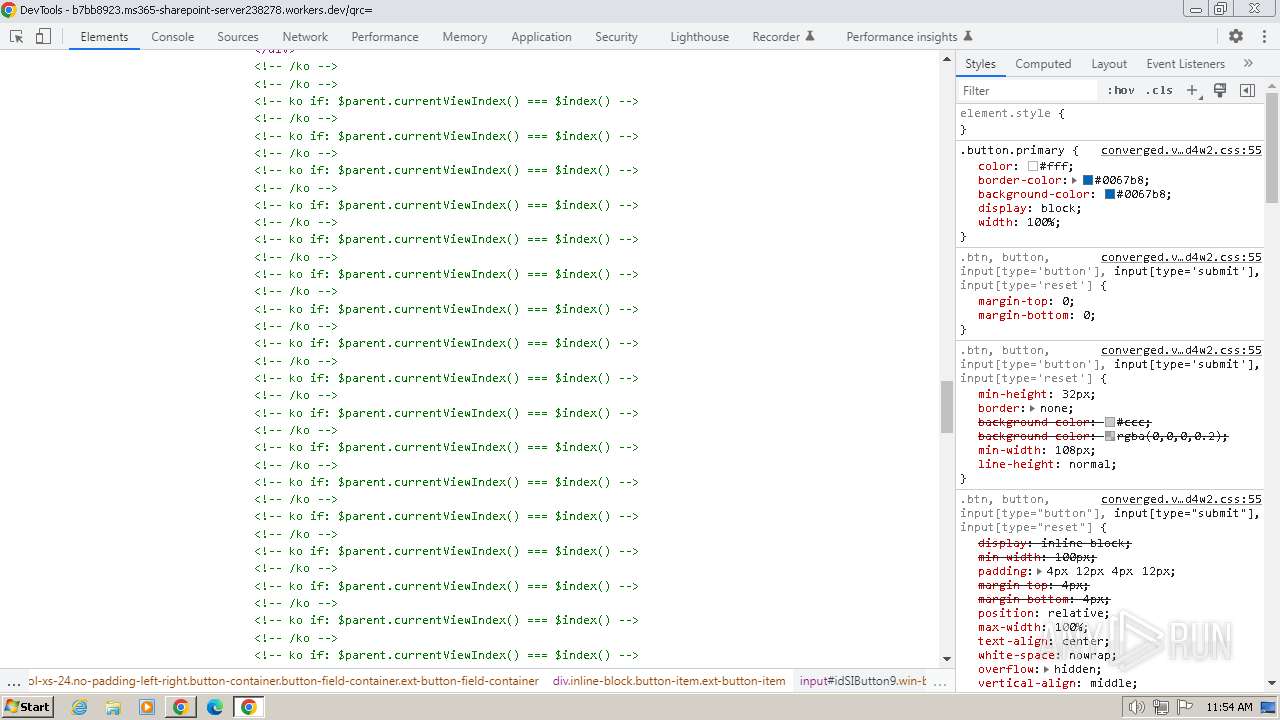Expand the overflow shorthand triangle
The width and height of the screenshot is (1280, 720).
point(1046,670)
